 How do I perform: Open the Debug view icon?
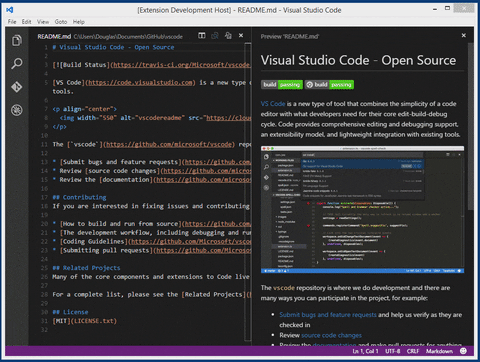(x=17, y=110)
